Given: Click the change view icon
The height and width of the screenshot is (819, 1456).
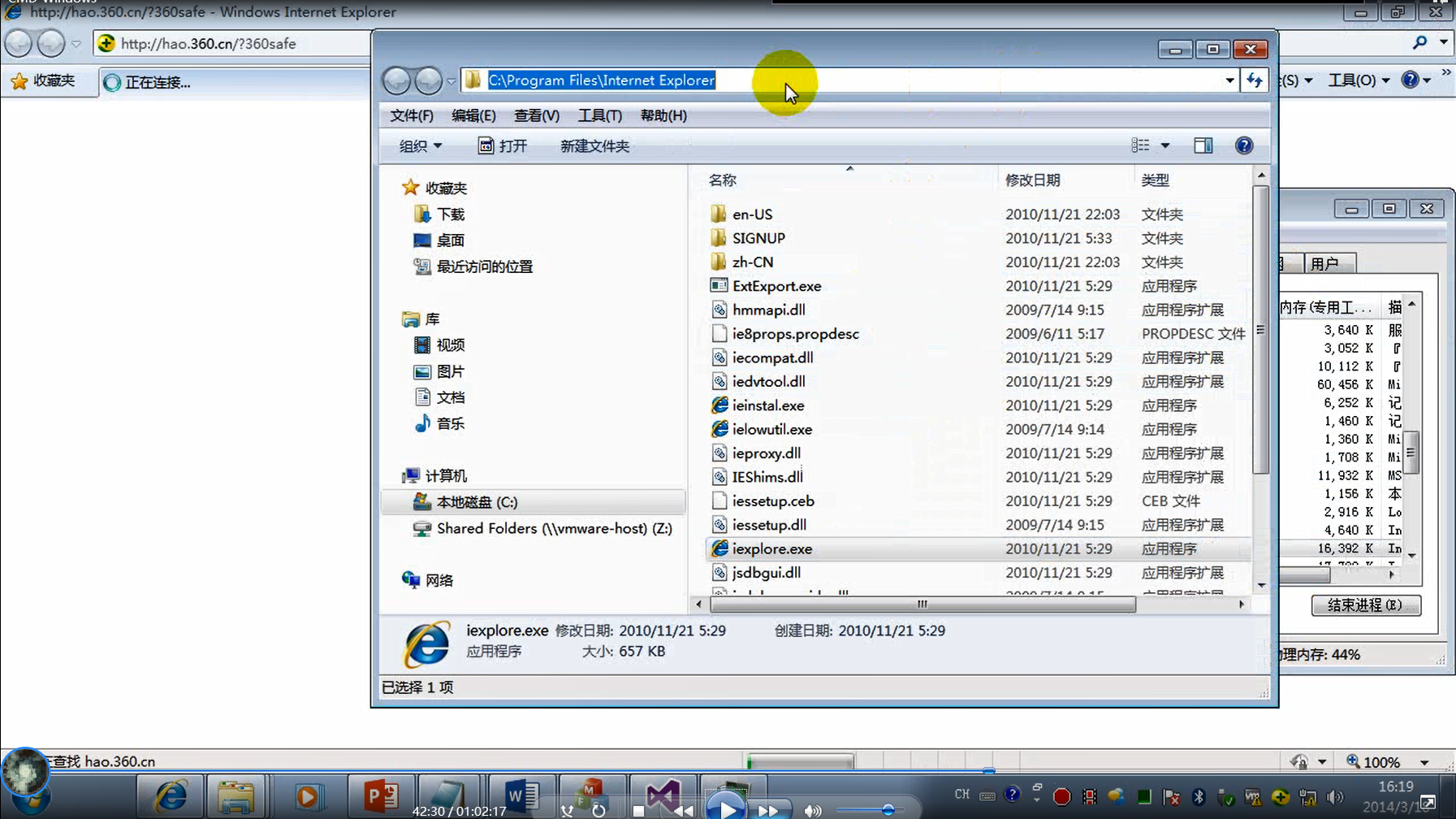Looking at the screenshot, I should point(1140,145).
